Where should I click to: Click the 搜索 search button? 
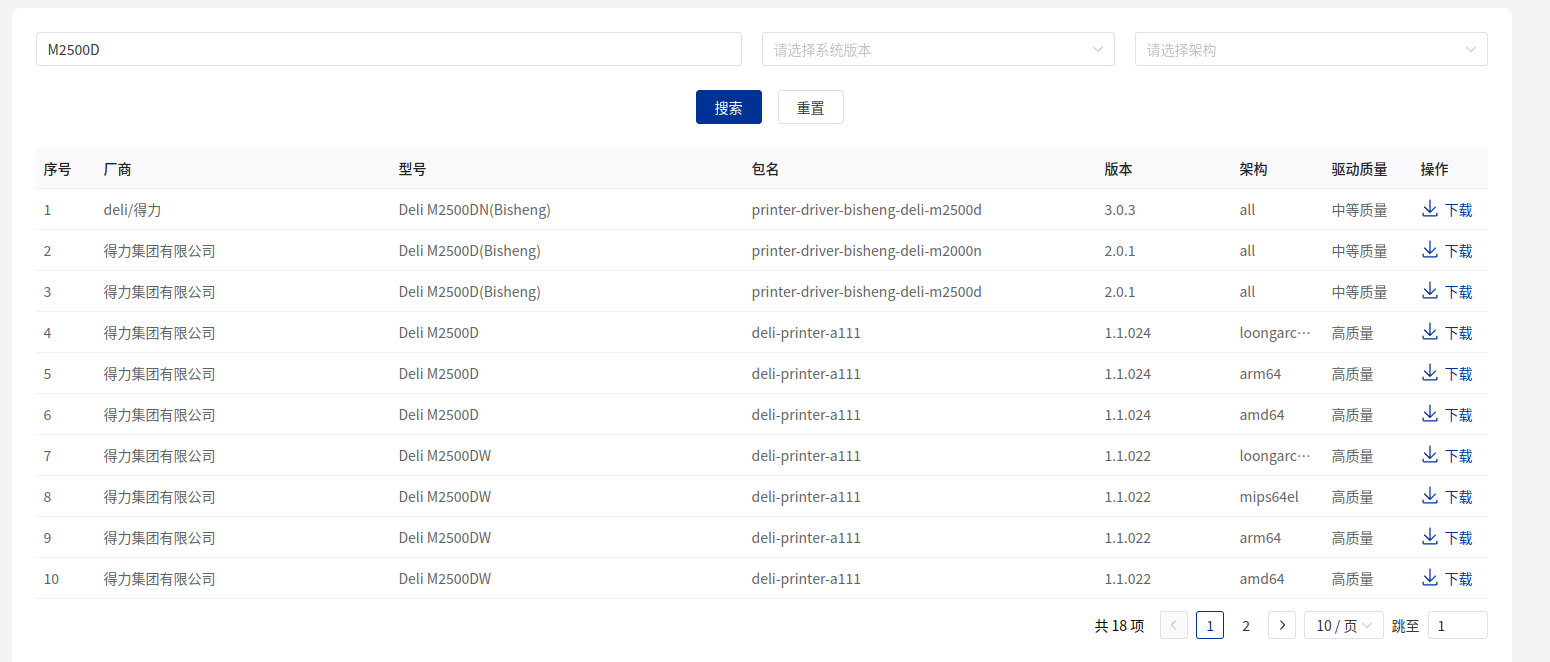point(729,107)
